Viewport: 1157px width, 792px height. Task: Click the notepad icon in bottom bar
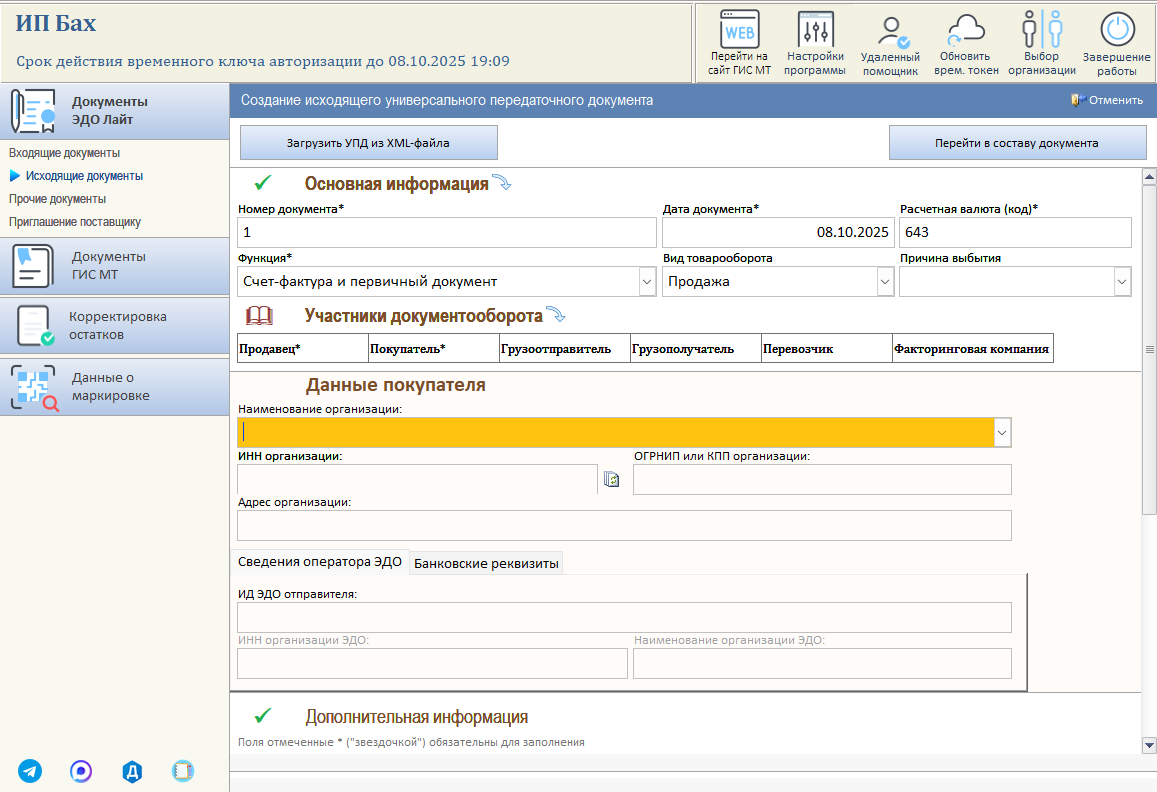(183, 771)
